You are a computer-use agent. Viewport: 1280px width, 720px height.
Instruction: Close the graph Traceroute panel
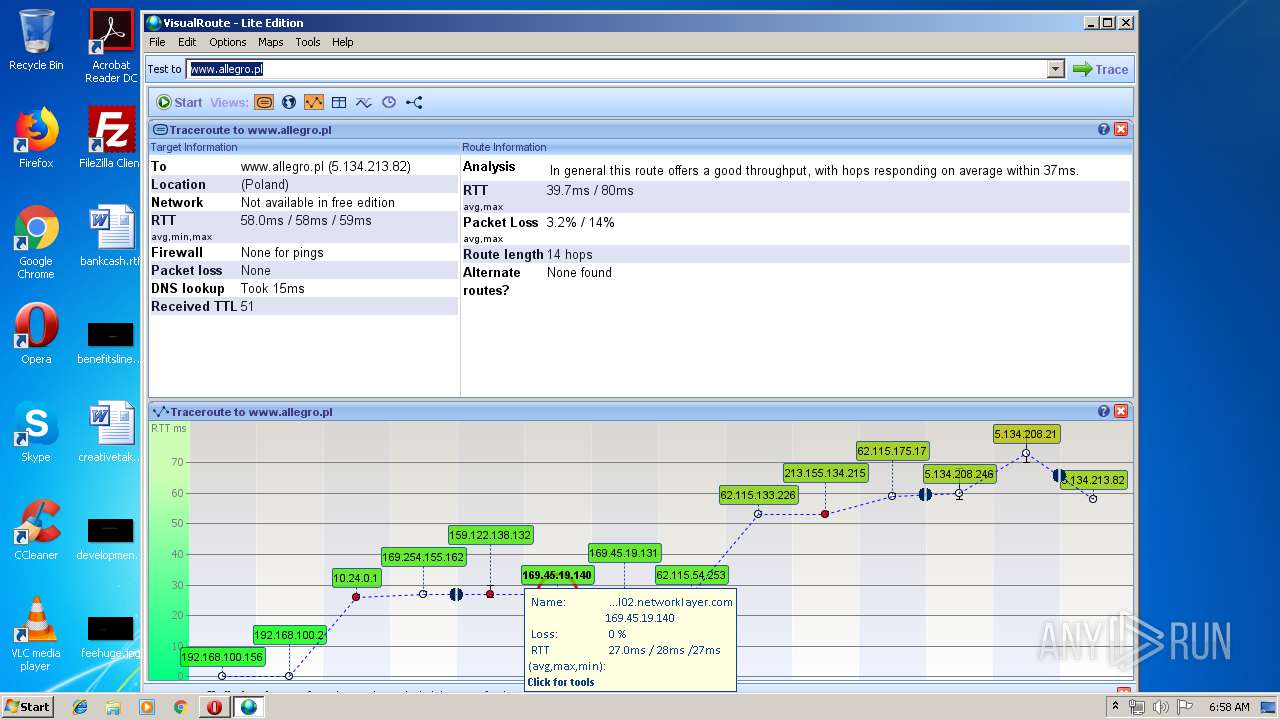click(x=1121, y=411)
